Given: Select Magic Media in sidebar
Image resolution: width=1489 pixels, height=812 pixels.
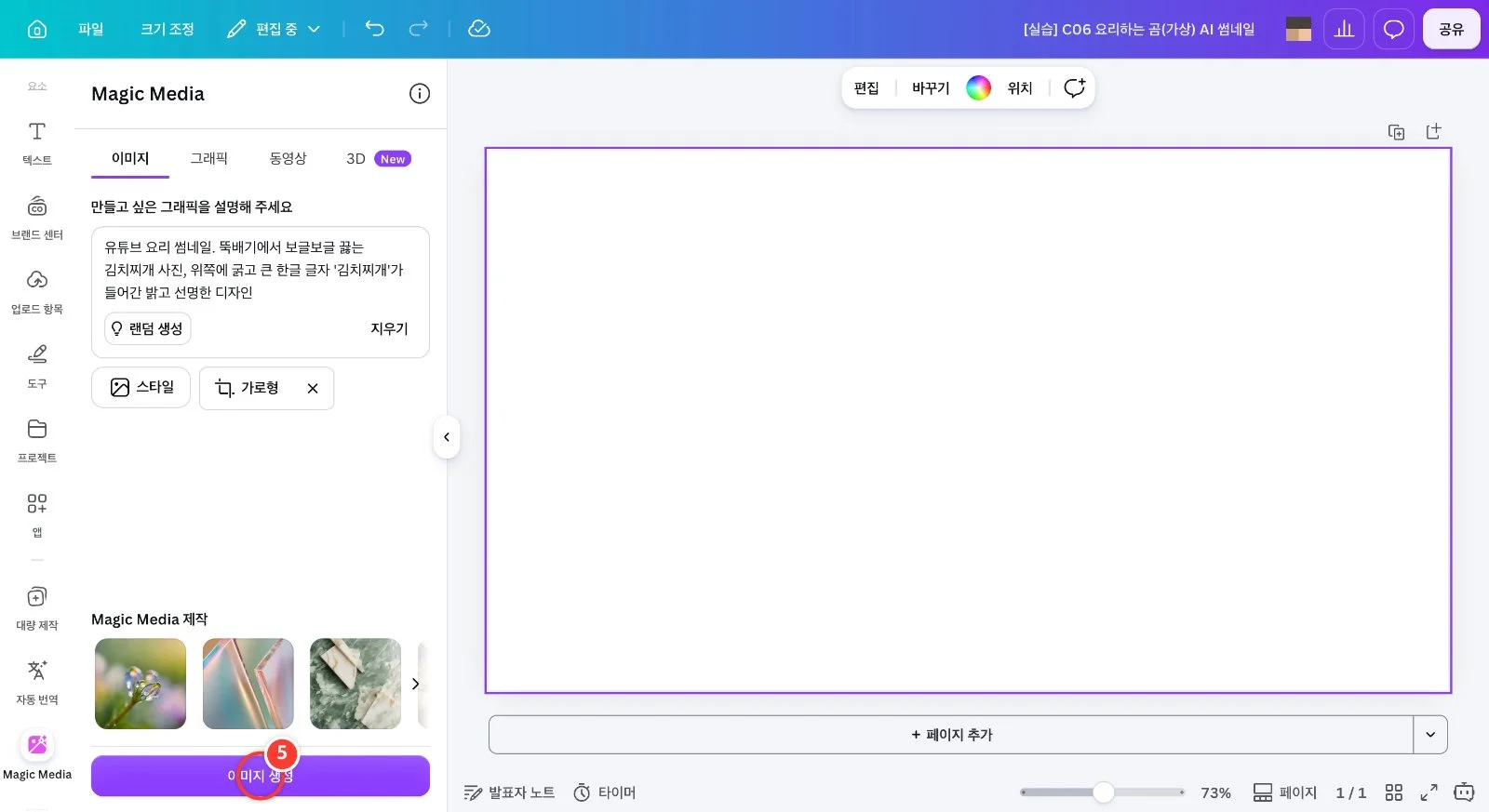Looking at the screenshot, I should pos(37,756).
